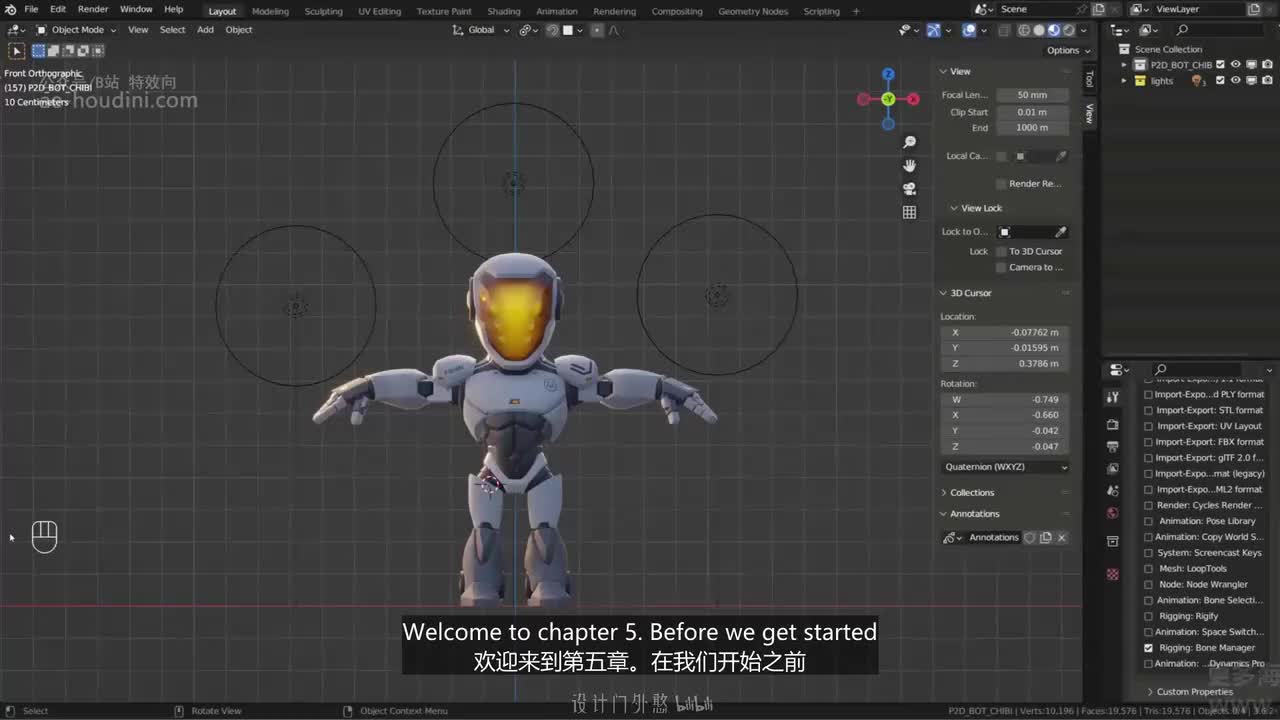Image resolution: width=1280 pixels, height=720 pixels.
Task: Open the File menu
Action: point(31,9)
